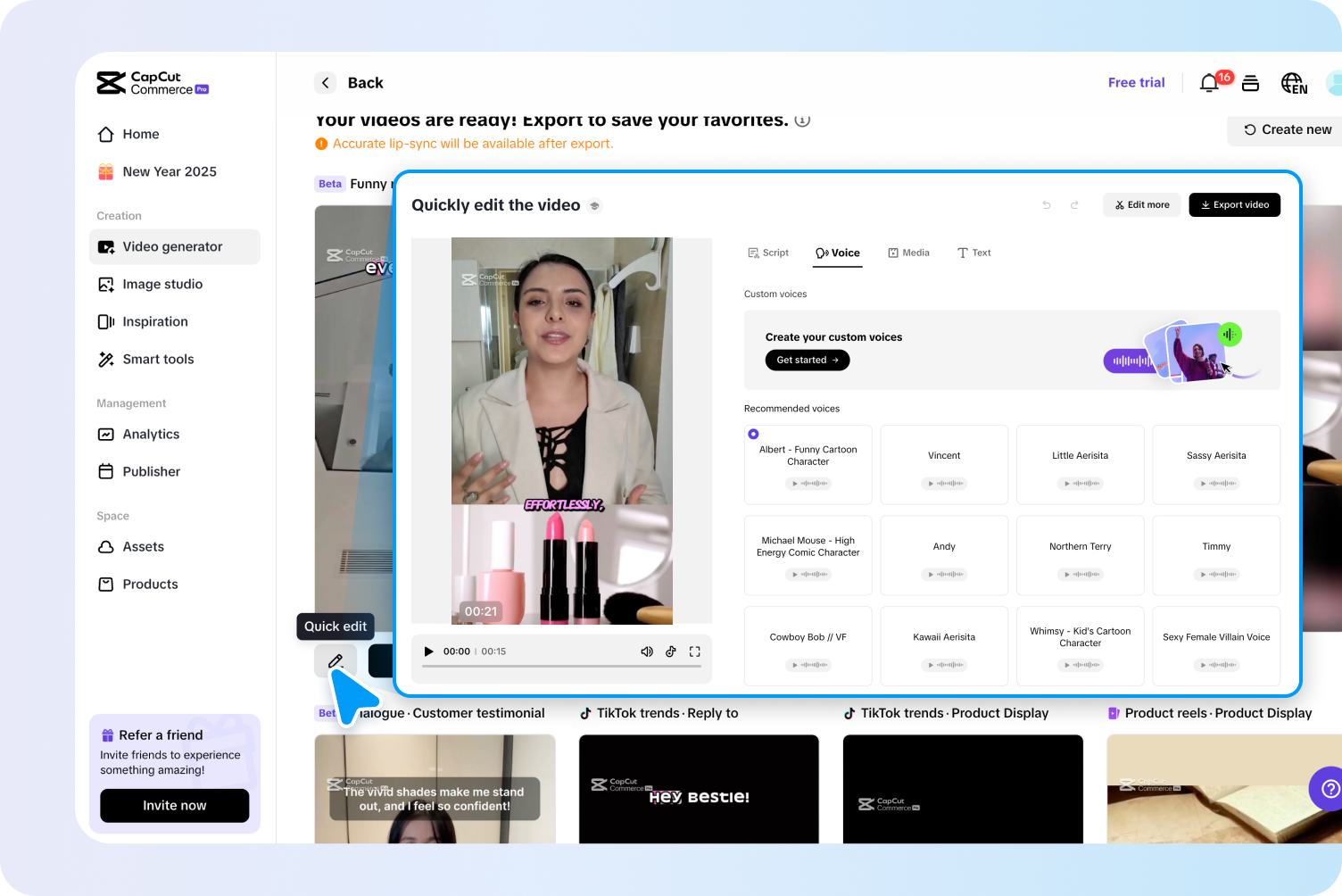Preview the Kawaii Aerisita voice sample

[944, 665]
